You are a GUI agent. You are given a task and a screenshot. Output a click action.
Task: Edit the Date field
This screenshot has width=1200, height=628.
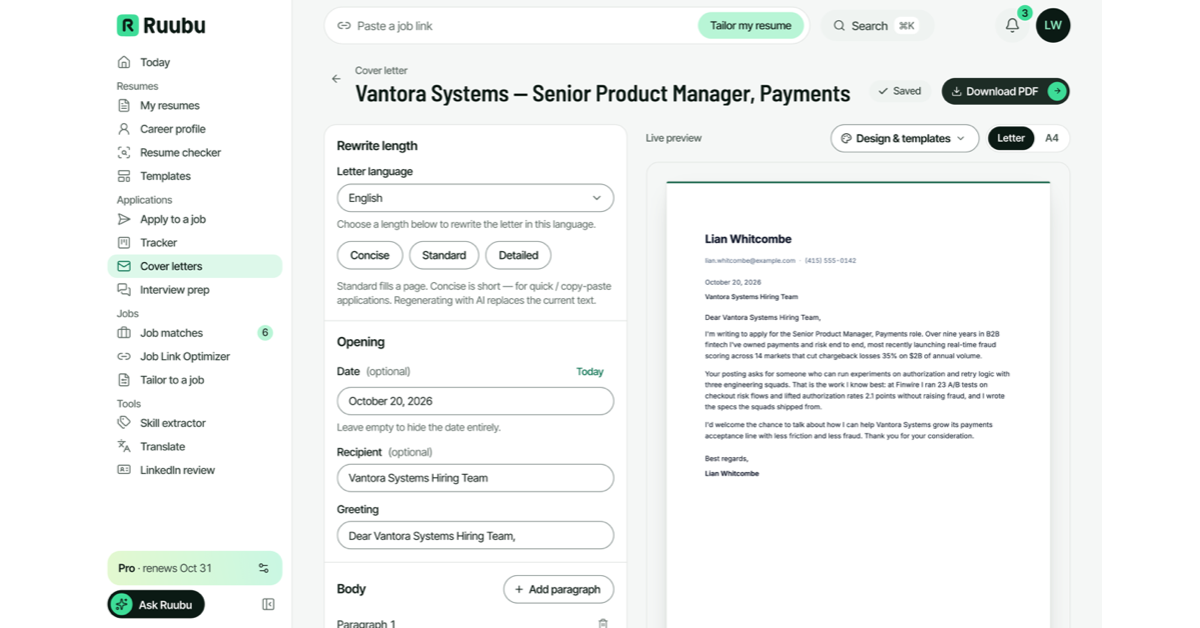point(475,401)
